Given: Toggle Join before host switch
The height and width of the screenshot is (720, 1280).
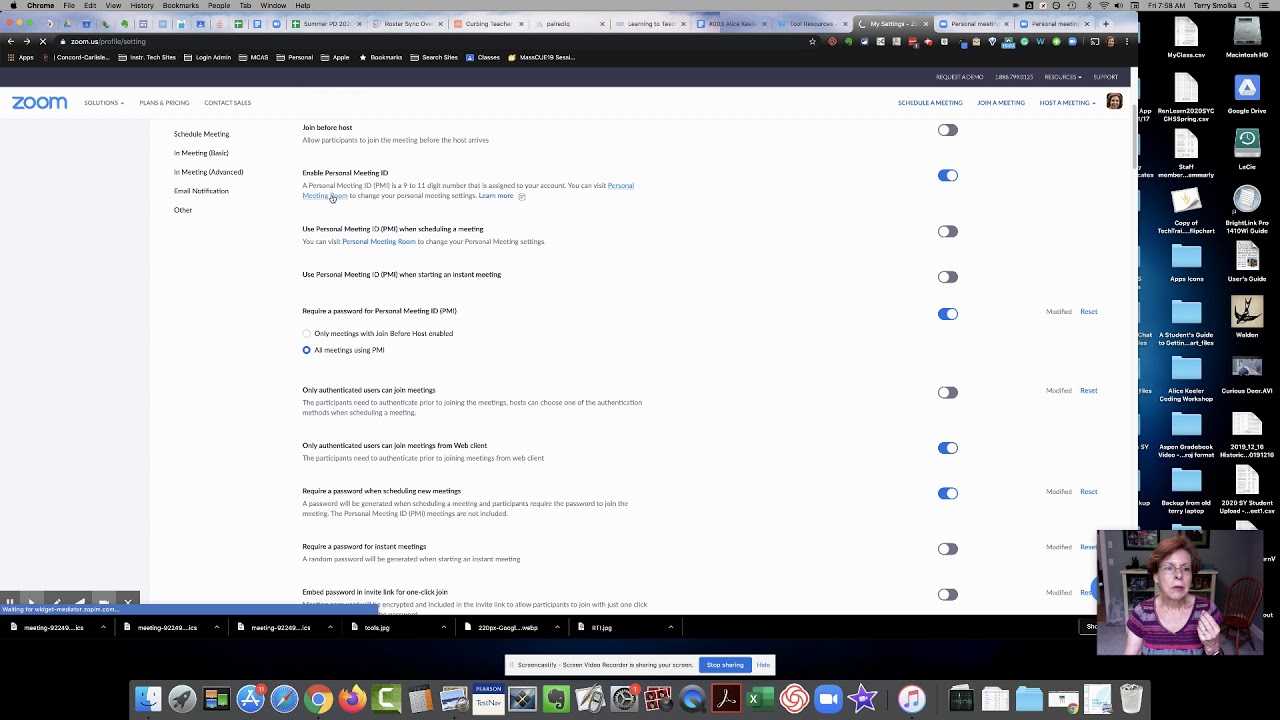Looking at the screenshot, I should point(947,130).
